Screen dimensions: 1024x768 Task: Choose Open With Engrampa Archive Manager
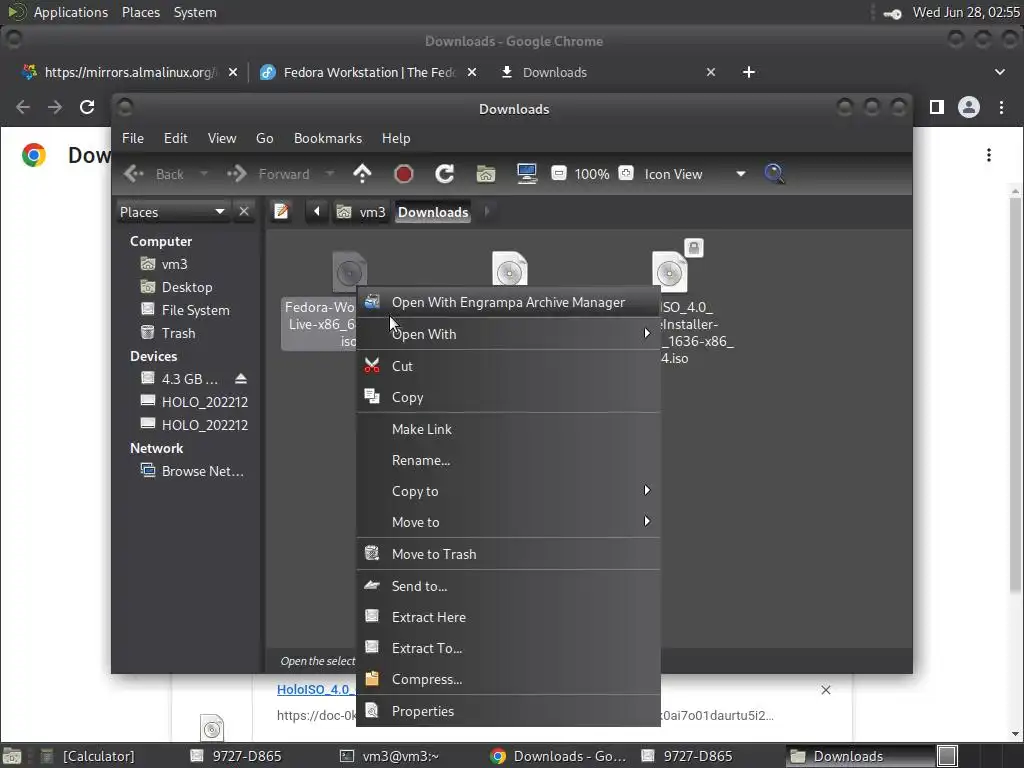508,302
